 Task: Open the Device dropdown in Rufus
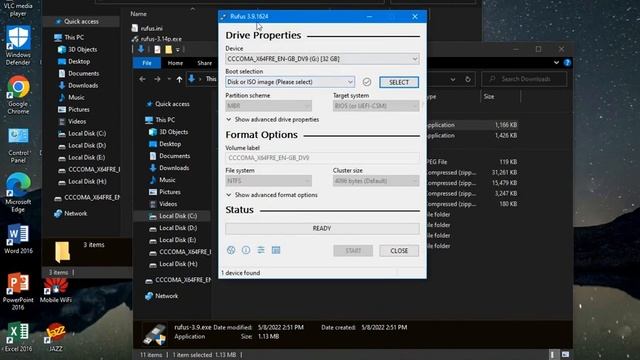click(322, 59)
